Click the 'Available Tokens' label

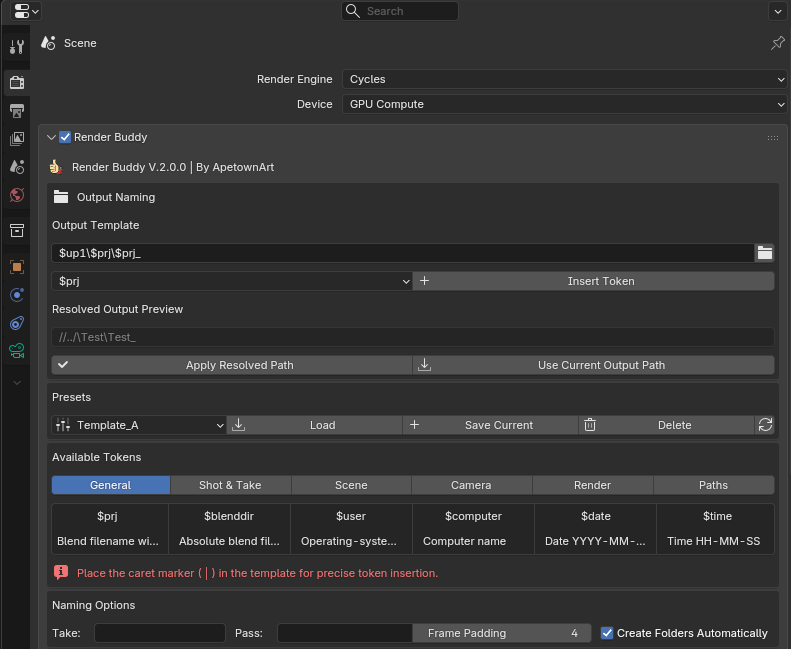[x=97, y=457]
